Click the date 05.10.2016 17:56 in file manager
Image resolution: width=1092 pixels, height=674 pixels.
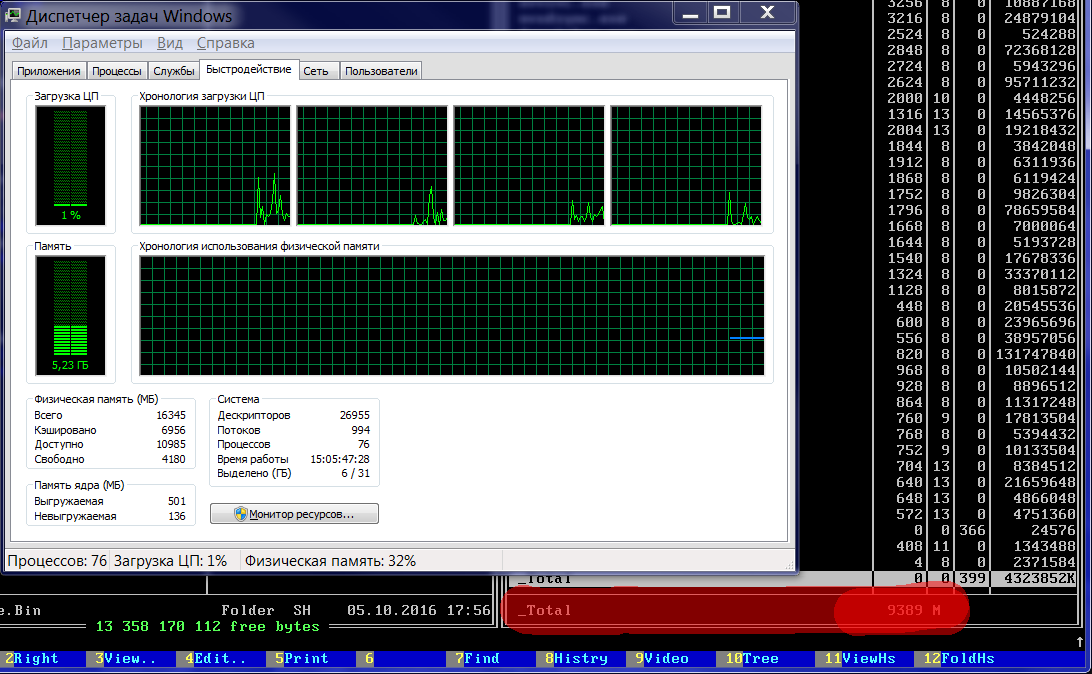coord(418,611)
